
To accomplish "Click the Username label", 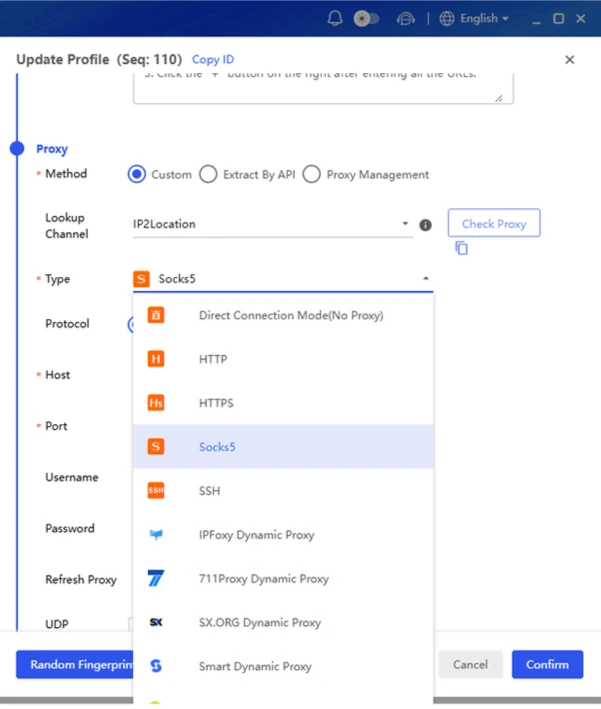I will coord(71,477).
